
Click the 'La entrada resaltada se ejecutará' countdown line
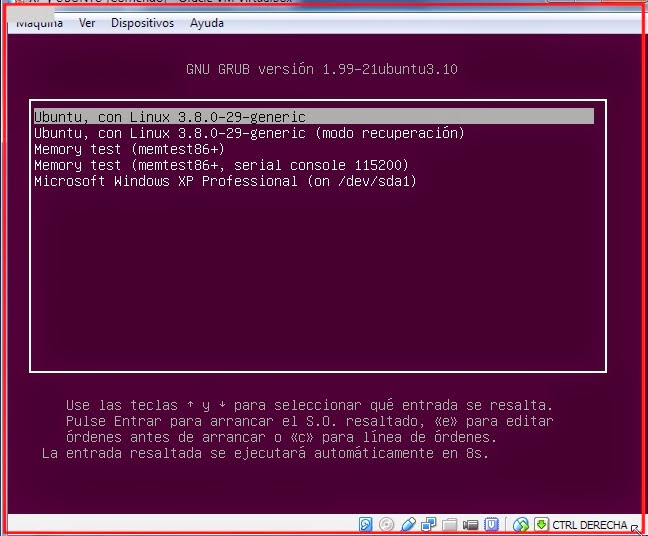click(x=265, y=453)
